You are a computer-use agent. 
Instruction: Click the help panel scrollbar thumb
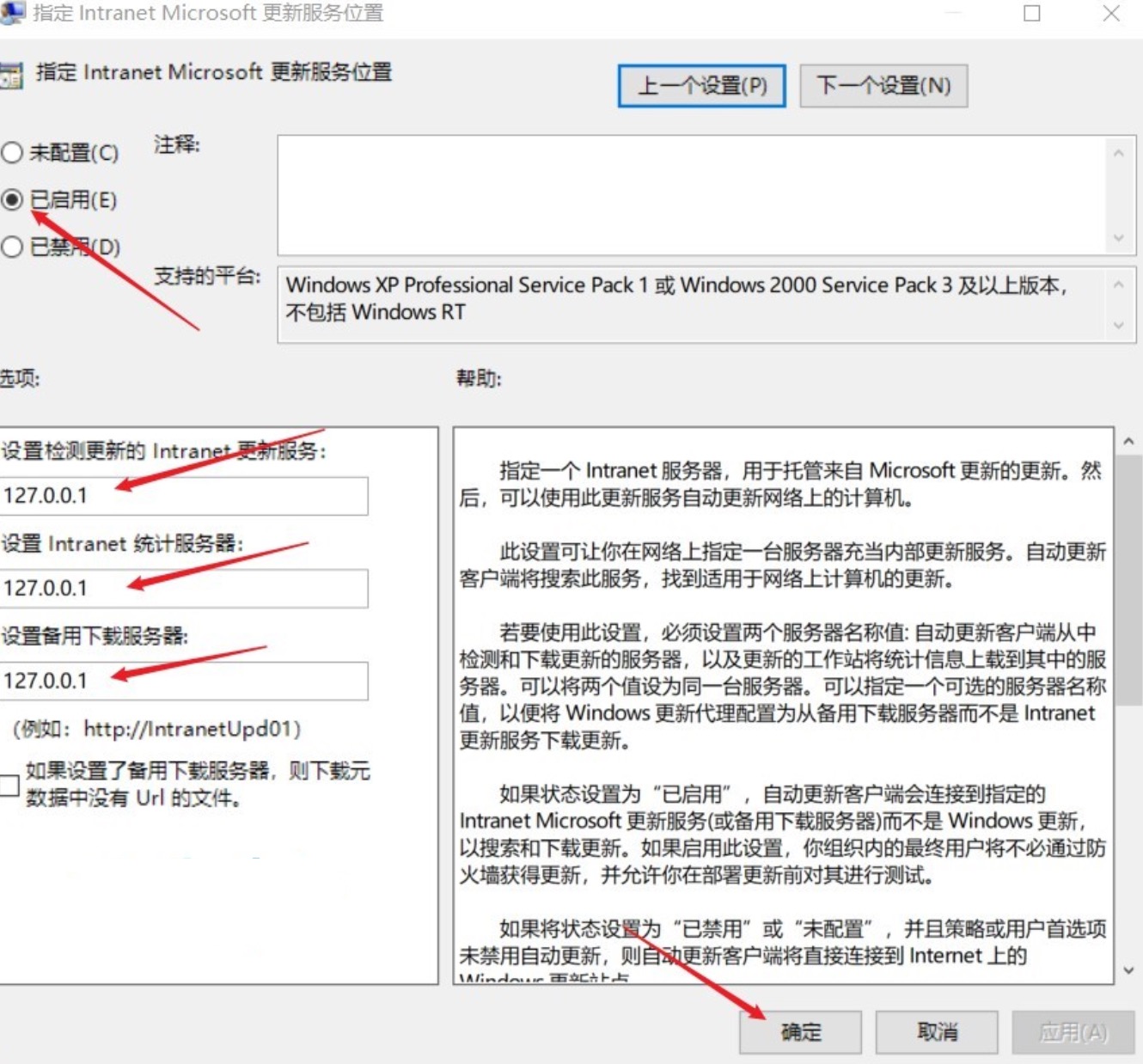pyautogui.click(x=1129, y=580)
